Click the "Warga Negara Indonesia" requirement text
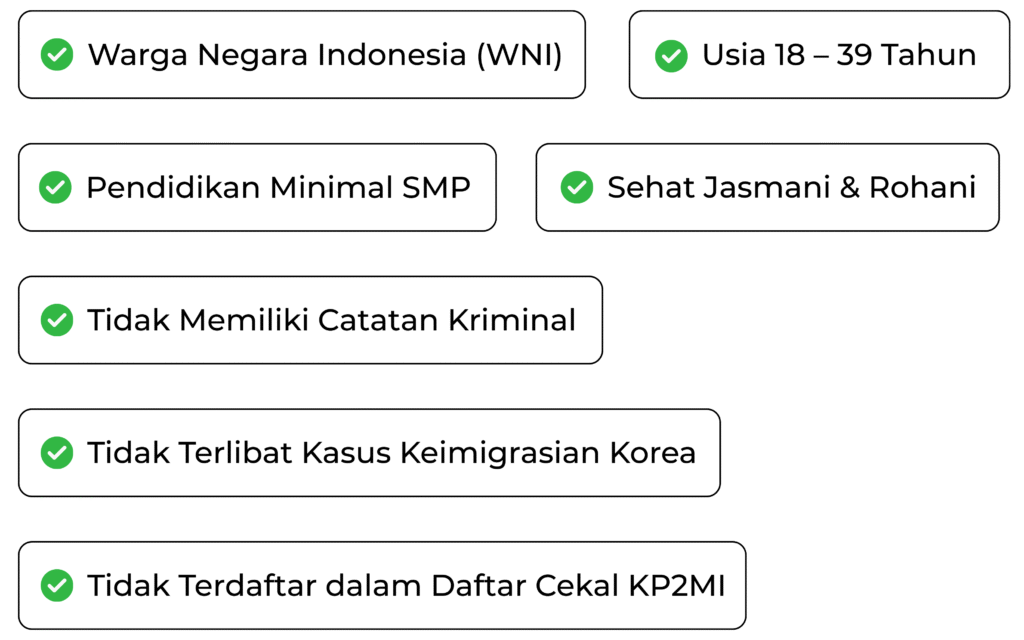 (279, 54)
